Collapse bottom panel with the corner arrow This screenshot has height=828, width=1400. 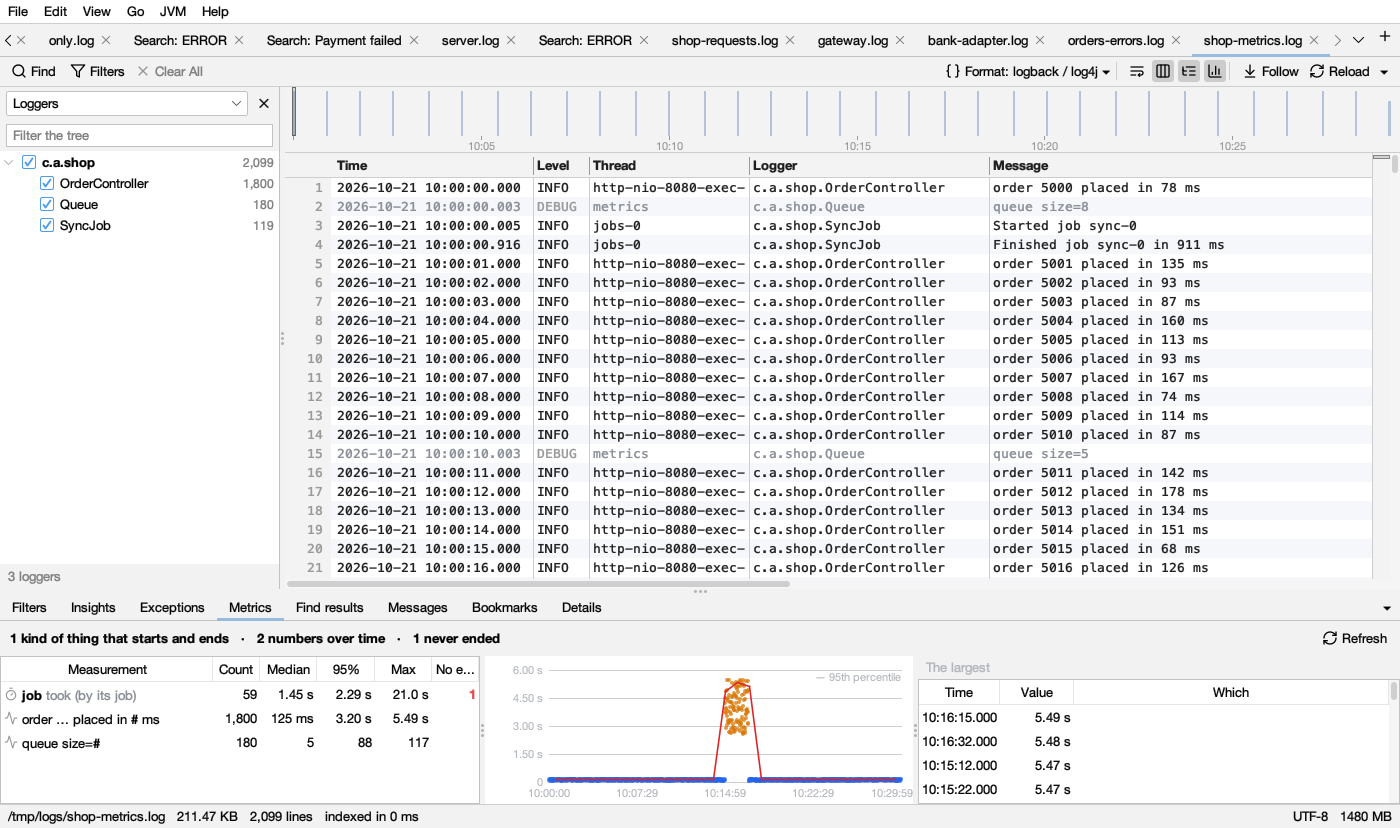tap(1386, 608)
